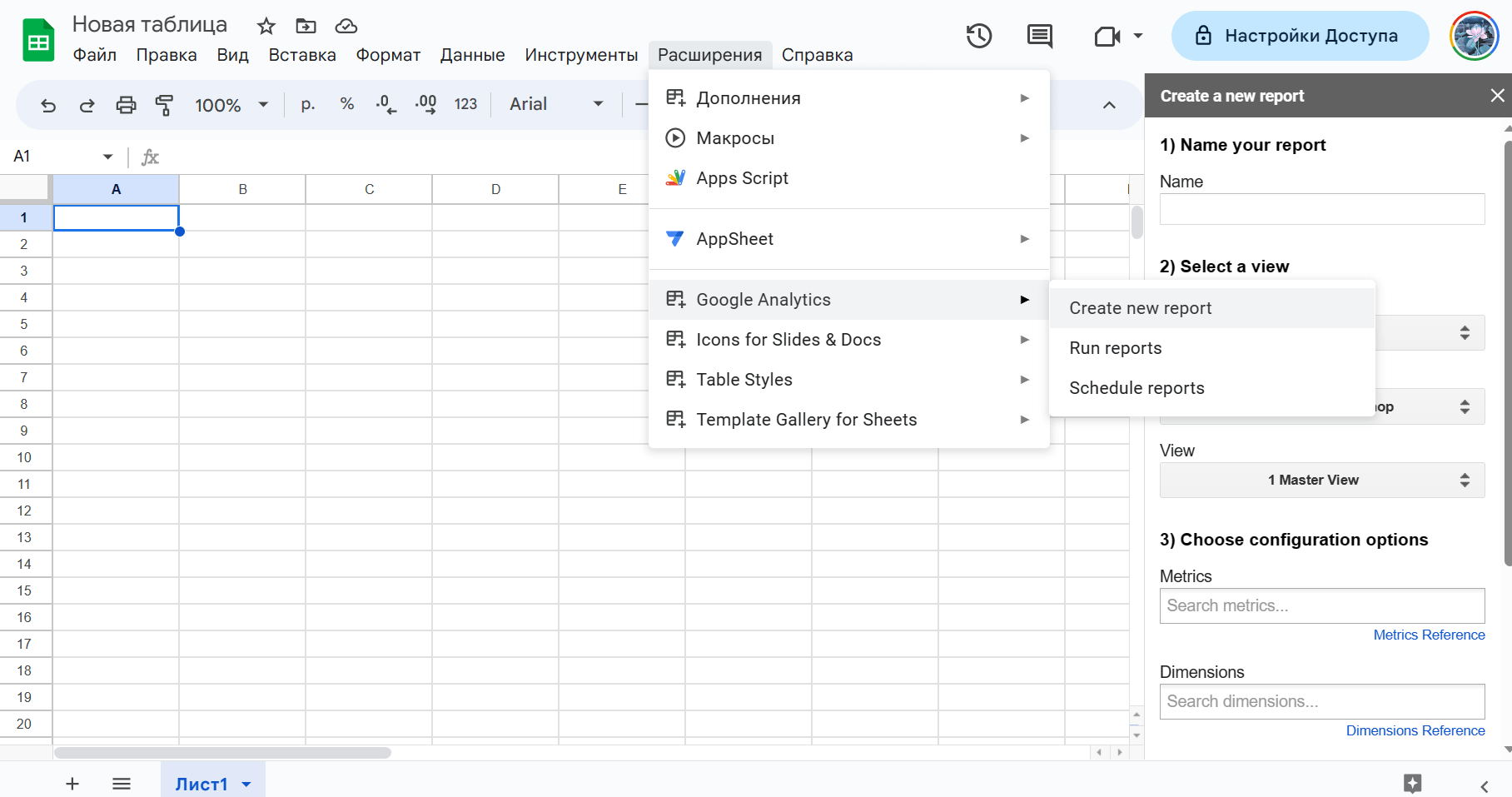Increase decimal places

point(425,104)
